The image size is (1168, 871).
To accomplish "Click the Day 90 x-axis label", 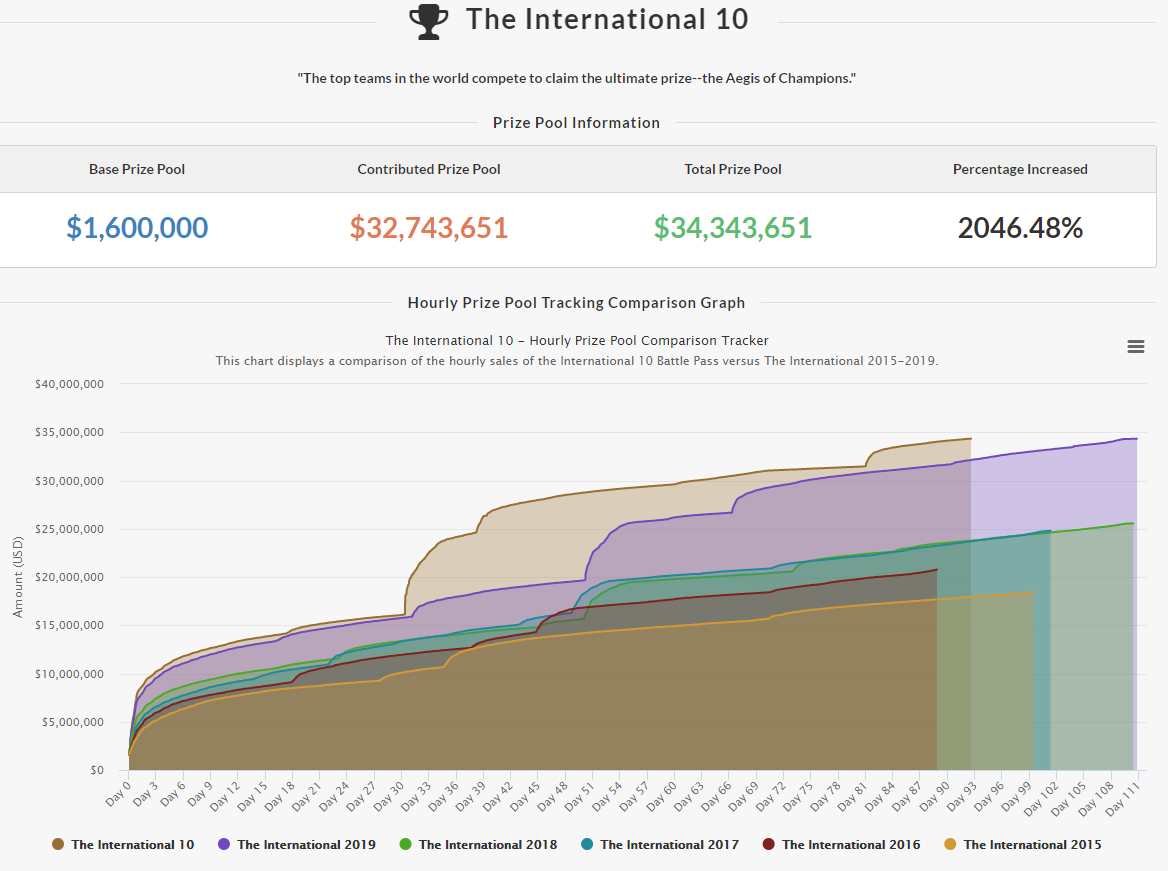I will tap(933, 796).
